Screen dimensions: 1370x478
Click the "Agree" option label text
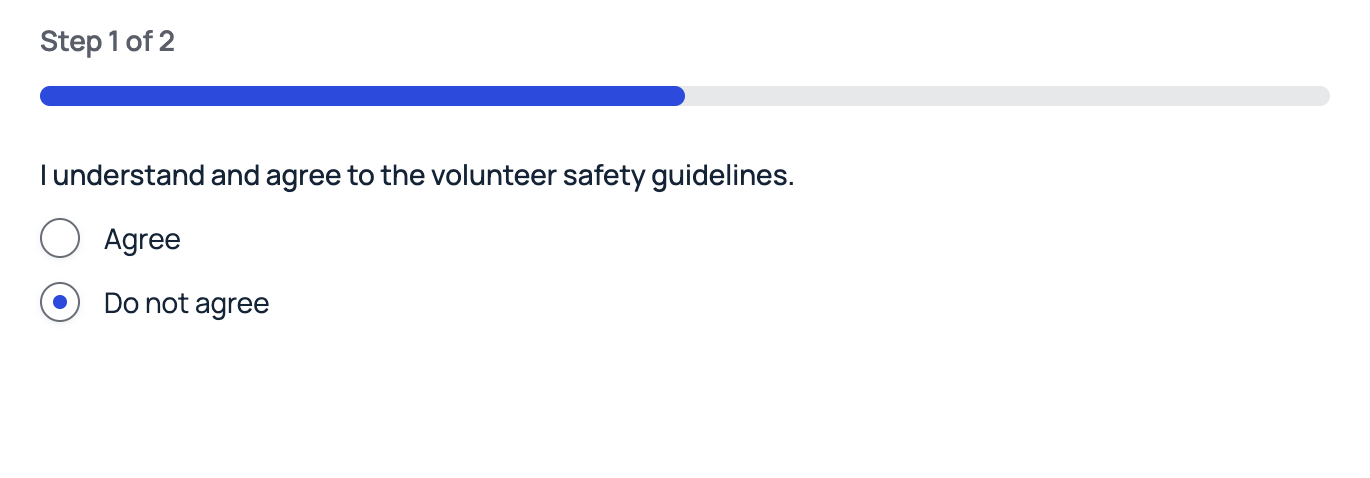tap(142, 240)
